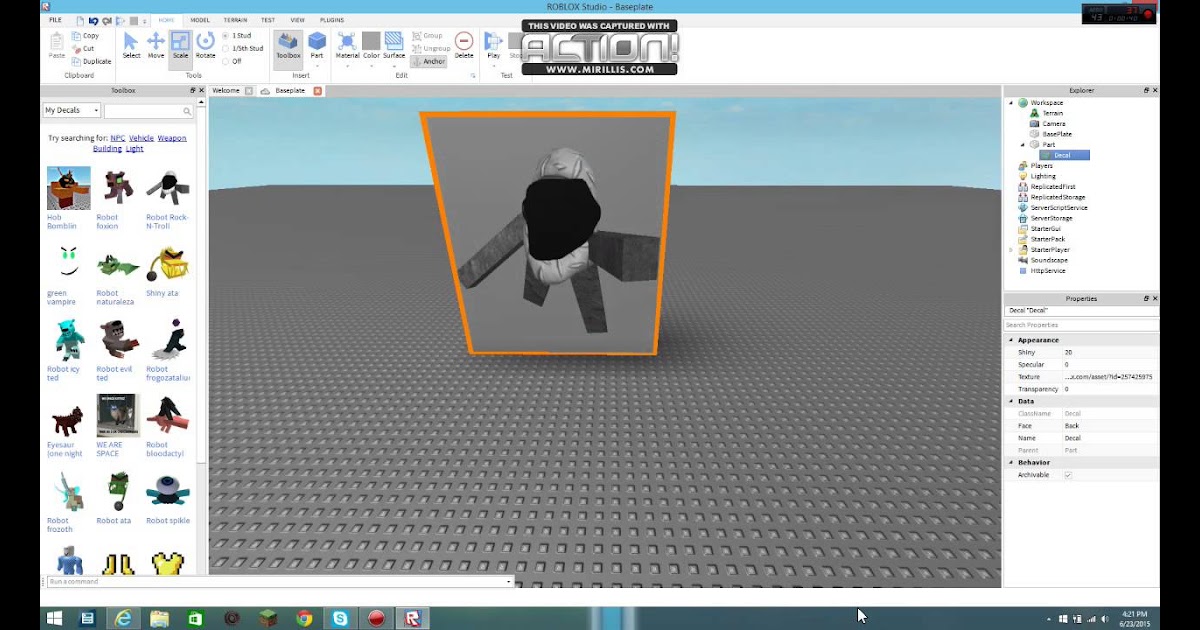Activate the Move tool
The height and width of the screenshot is (630, 1200).
(156, 45)
